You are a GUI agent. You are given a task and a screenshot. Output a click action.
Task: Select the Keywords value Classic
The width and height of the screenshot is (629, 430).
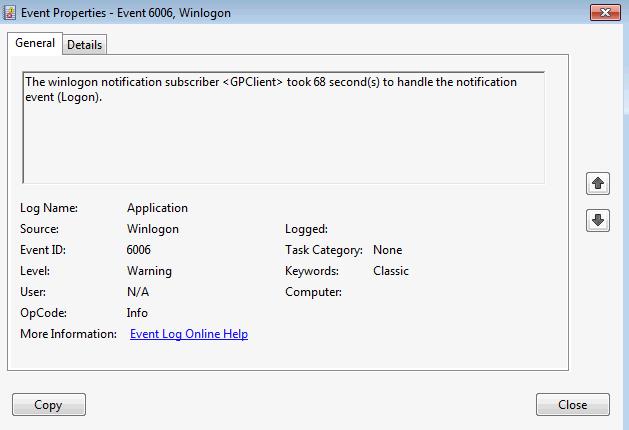[390, 271]
